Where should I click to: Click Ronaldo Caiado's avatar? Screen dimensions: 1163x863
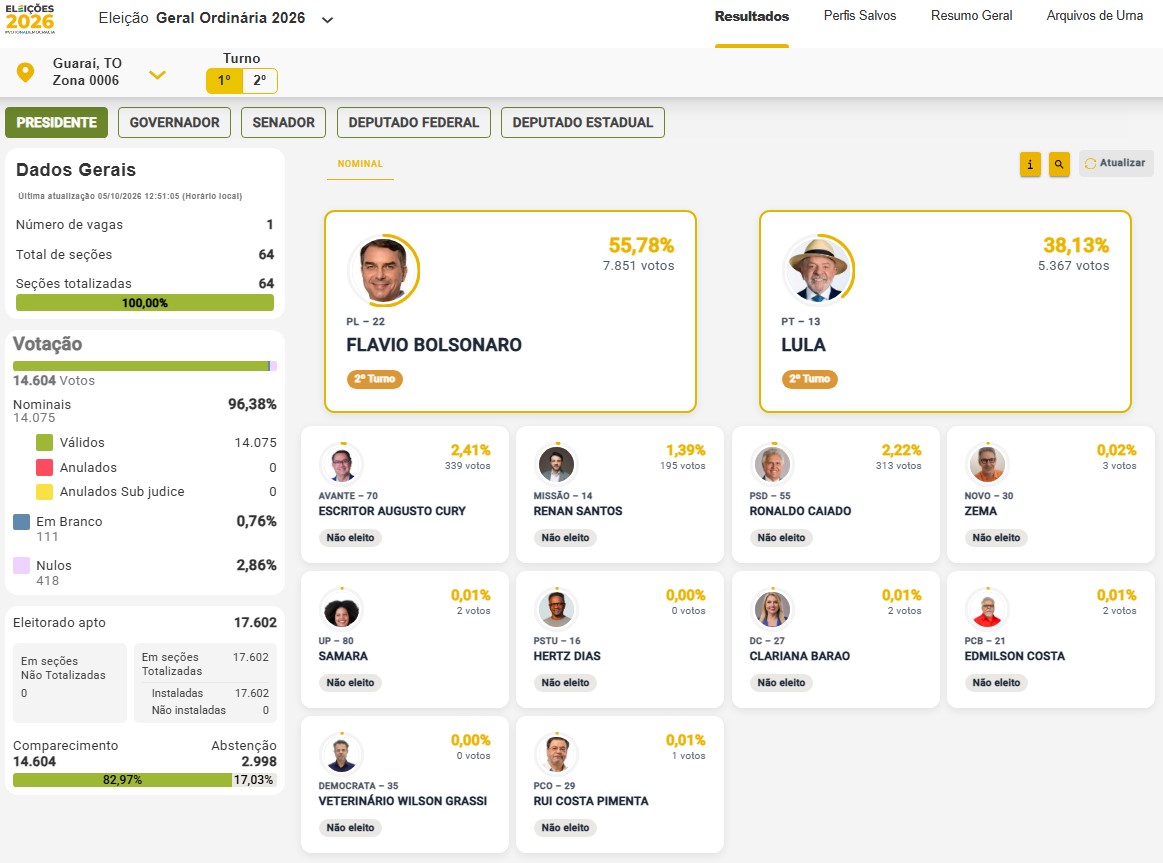772,465
